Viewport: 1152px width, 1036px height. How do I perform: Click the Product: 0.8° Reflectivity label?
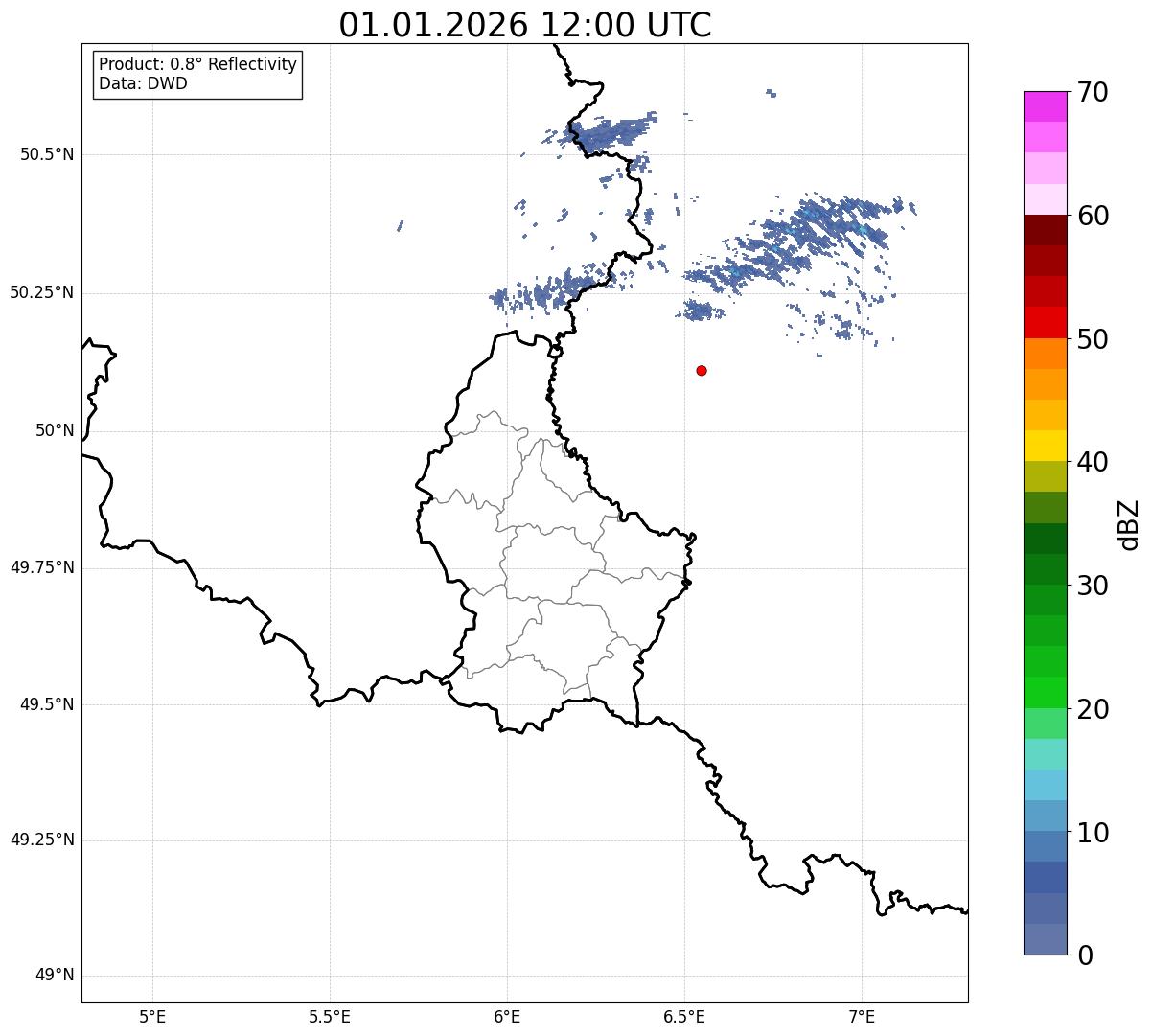198,64
